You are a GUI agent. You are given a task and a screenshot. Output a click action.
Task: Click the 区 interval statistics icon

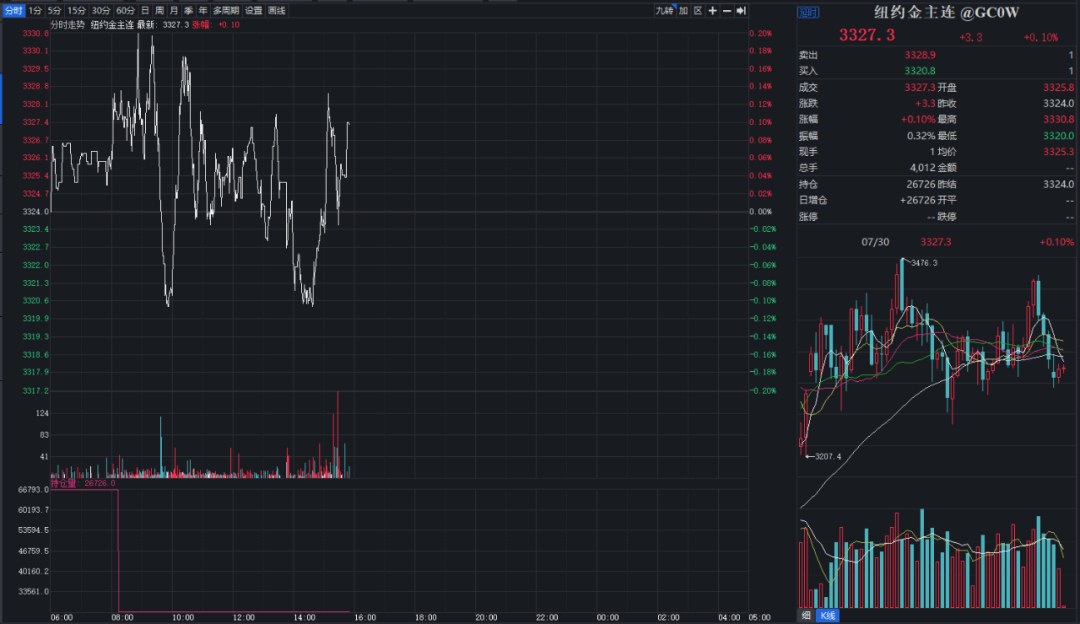click(698, 10)
